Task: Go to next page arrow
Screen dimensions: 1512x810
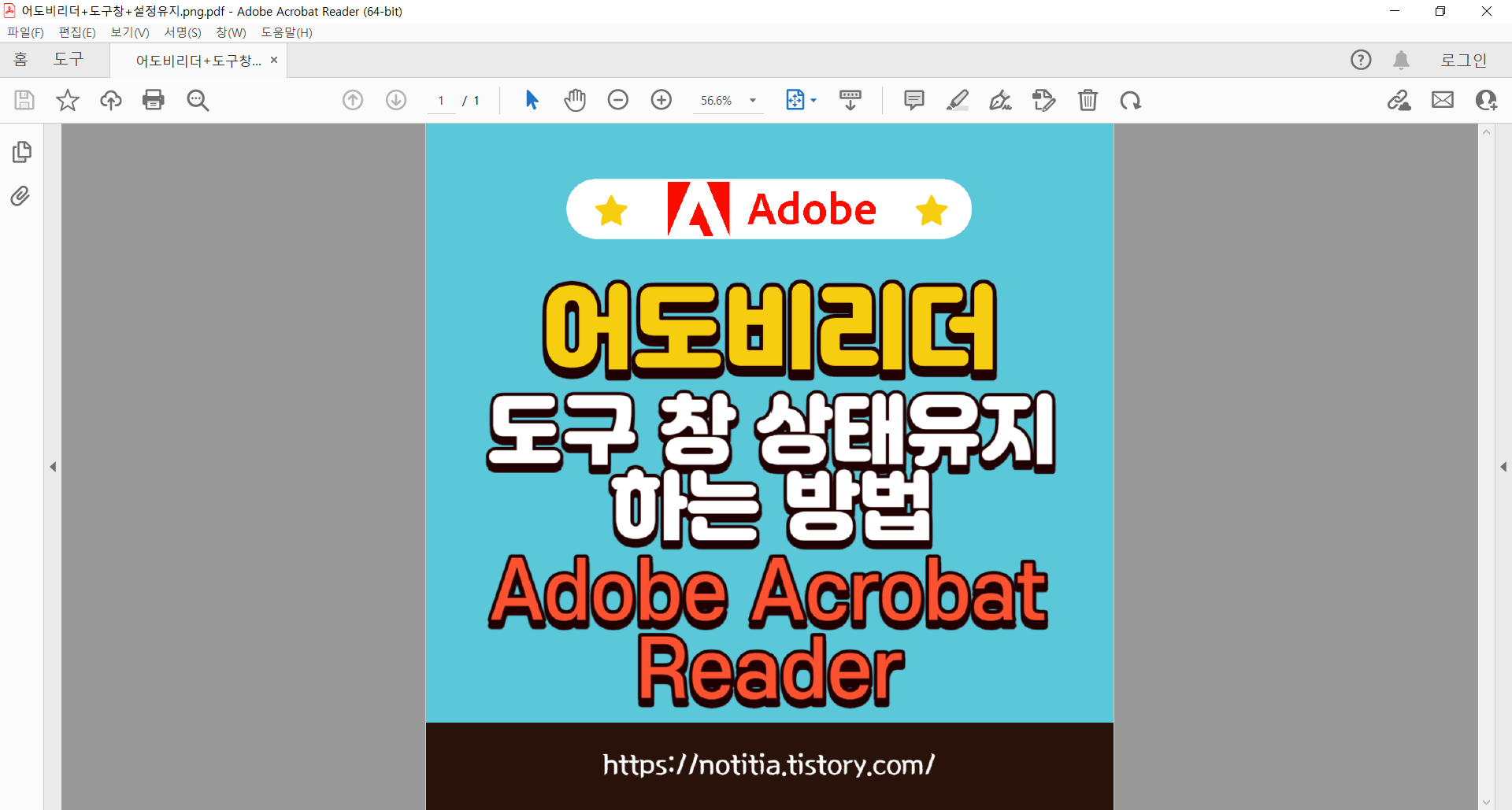Action: [396, 100]
